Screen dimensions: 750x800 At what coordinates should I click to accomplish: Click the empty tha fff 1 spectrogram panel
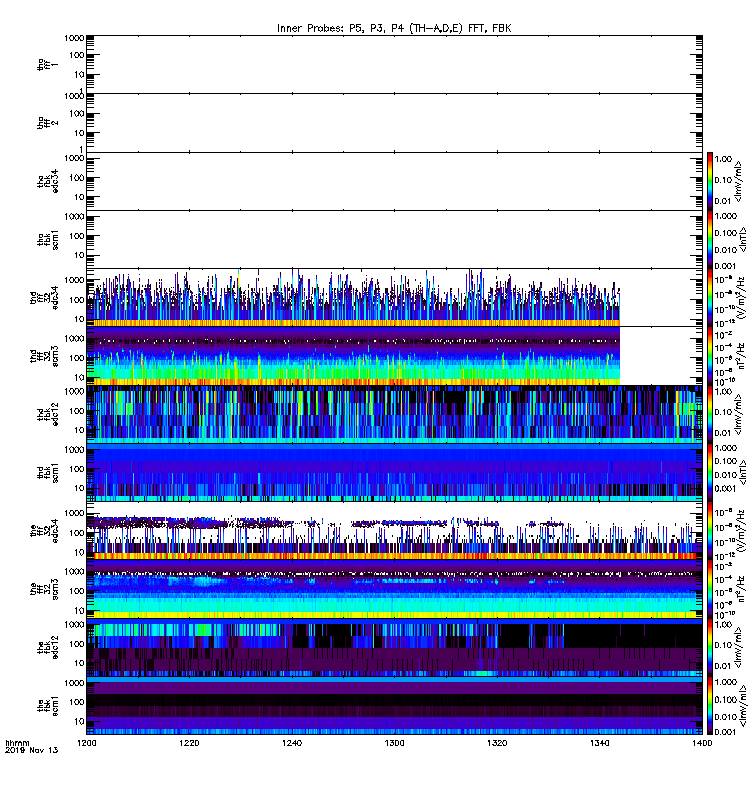pyautogui.click(x=394, y=64)
